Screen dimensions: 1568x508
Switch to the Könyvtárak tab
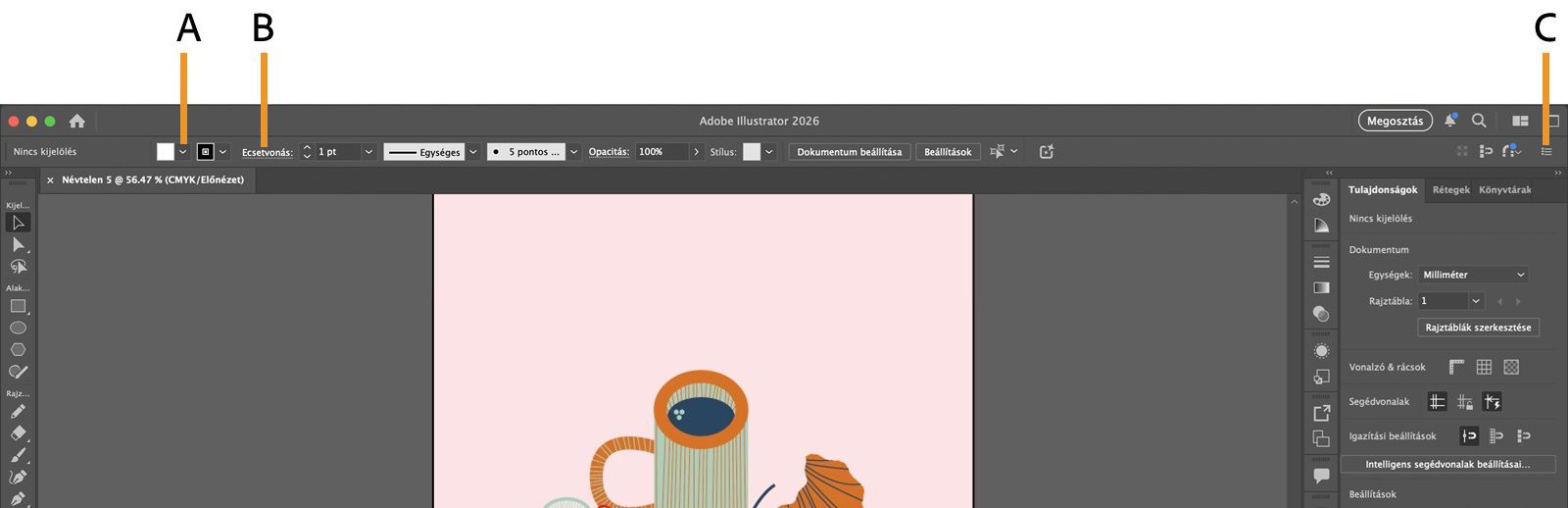1504,189
